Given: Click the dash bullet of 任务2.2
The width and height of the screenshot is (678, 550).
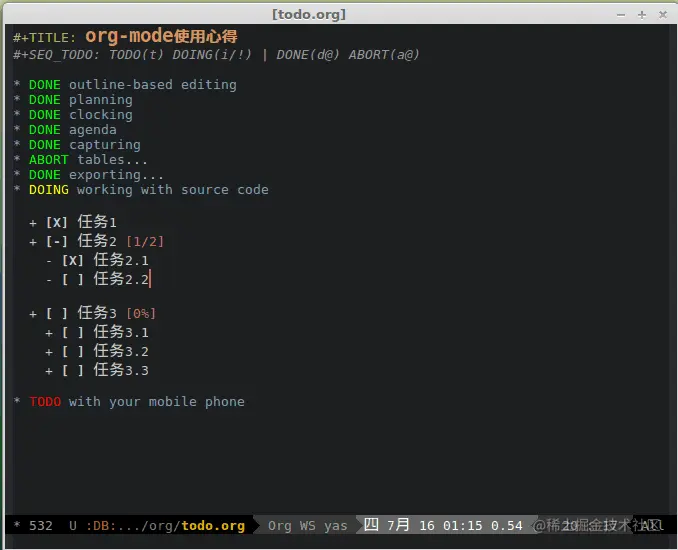Looking at the screenshot, I should (49, 280).
